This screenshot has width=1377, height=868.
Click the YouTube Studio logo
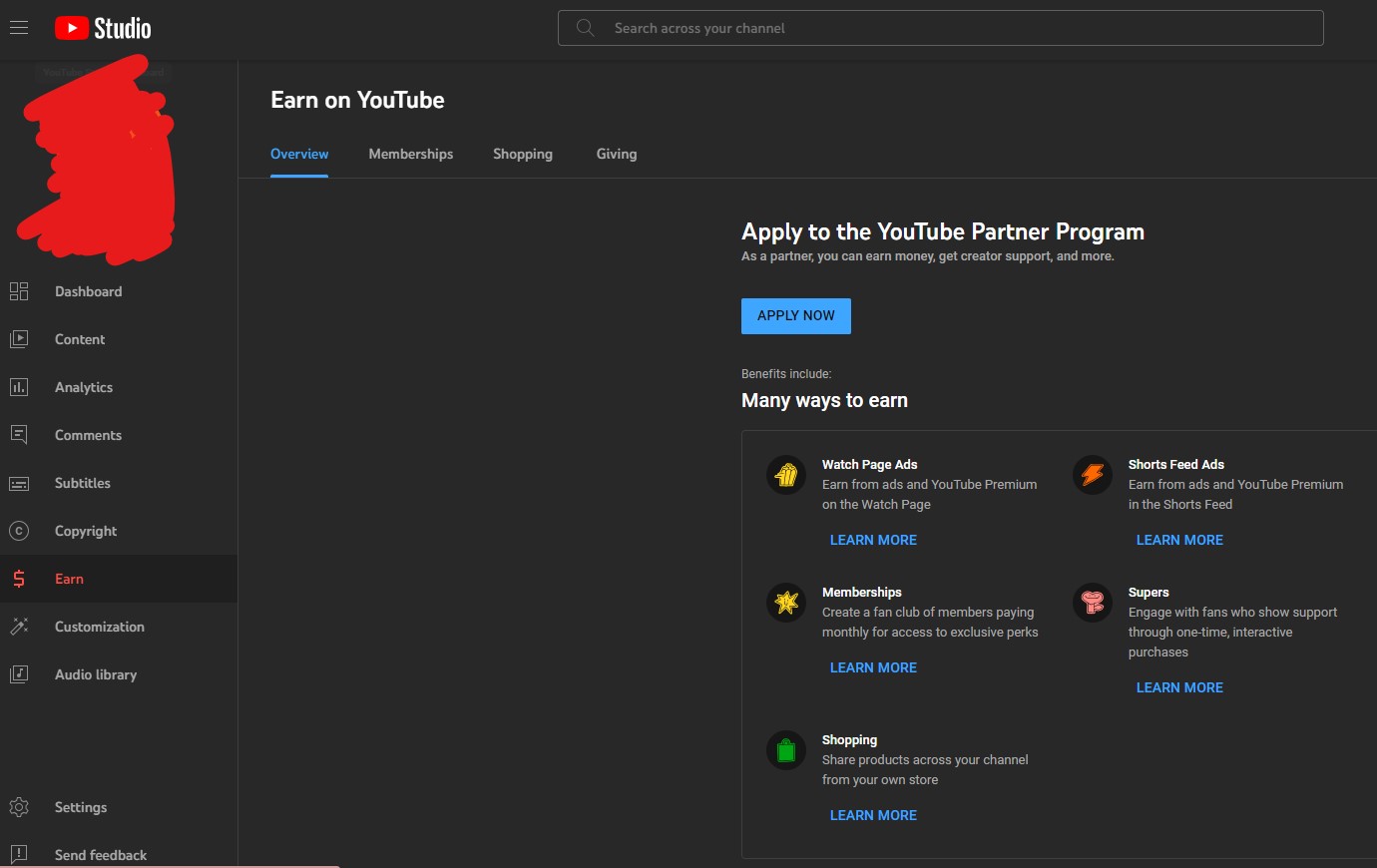(x=103, y=28)
